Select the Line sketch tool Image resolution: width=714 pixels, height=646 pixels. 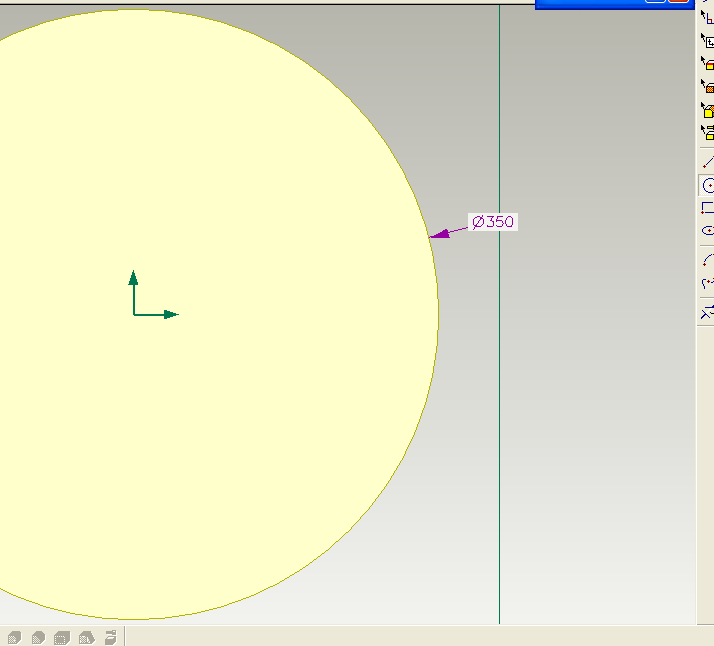[708, 162]
